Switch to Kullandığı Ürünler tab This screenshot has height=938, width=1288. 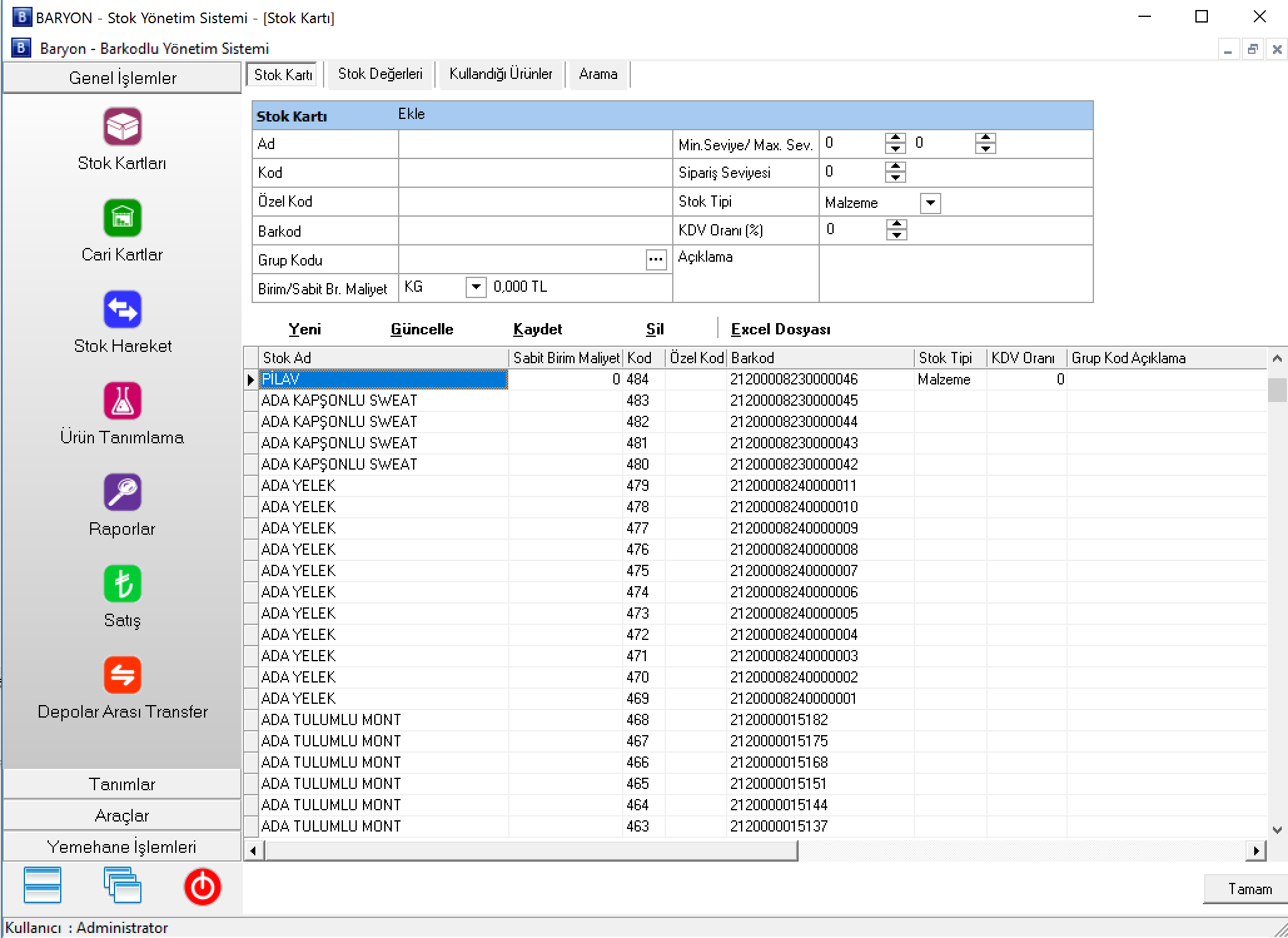click(501, 74)
